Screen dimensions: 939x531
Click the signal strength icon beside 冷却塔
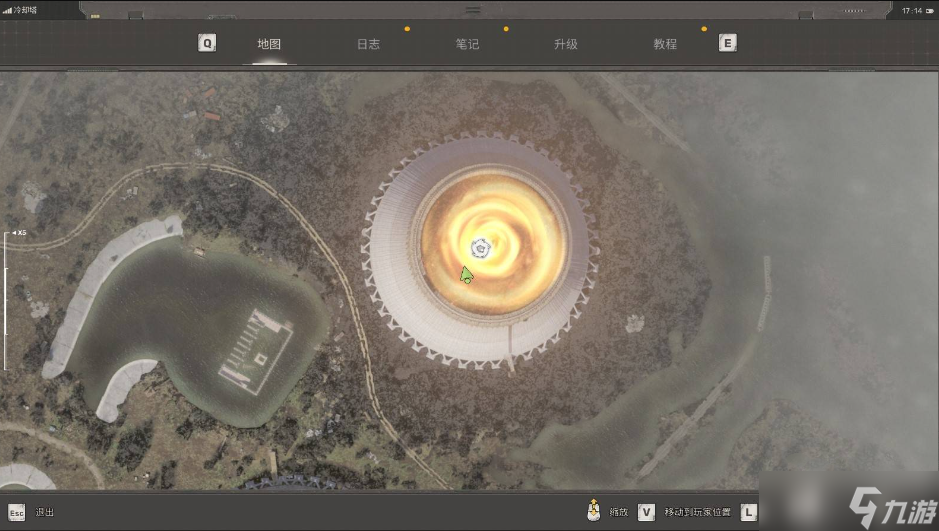pos(7,10)
